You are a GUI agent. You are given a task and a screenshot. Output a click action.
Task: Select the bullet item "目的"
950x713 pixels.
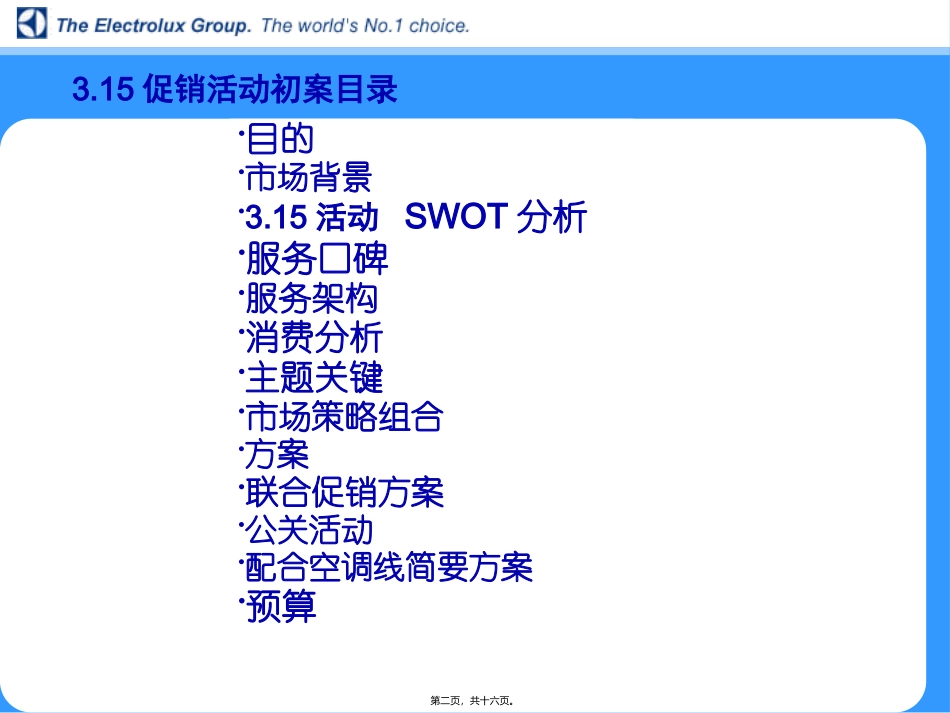point(279,138)
